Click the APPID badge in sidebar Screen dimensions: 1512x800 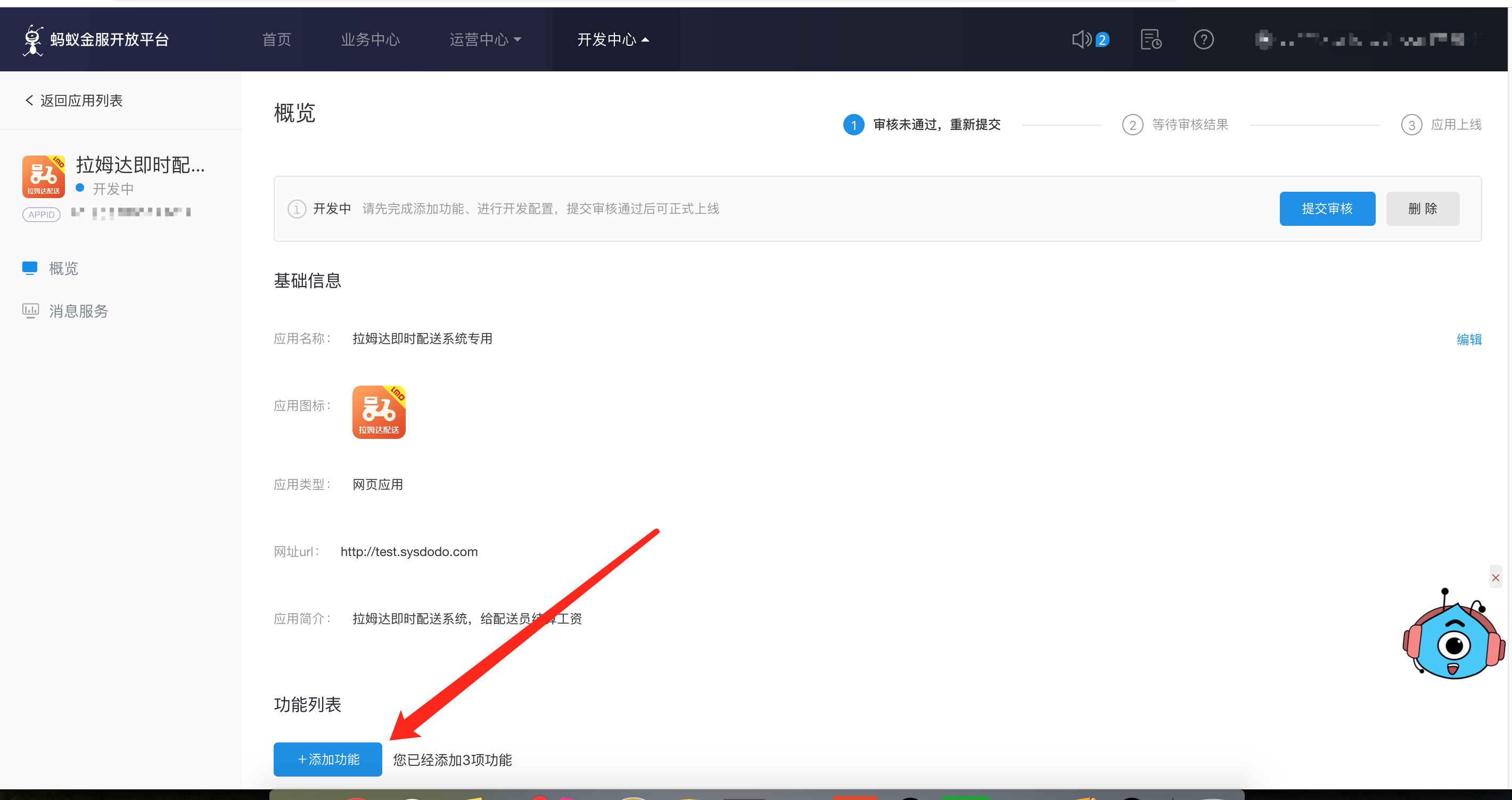coord(41,215)
